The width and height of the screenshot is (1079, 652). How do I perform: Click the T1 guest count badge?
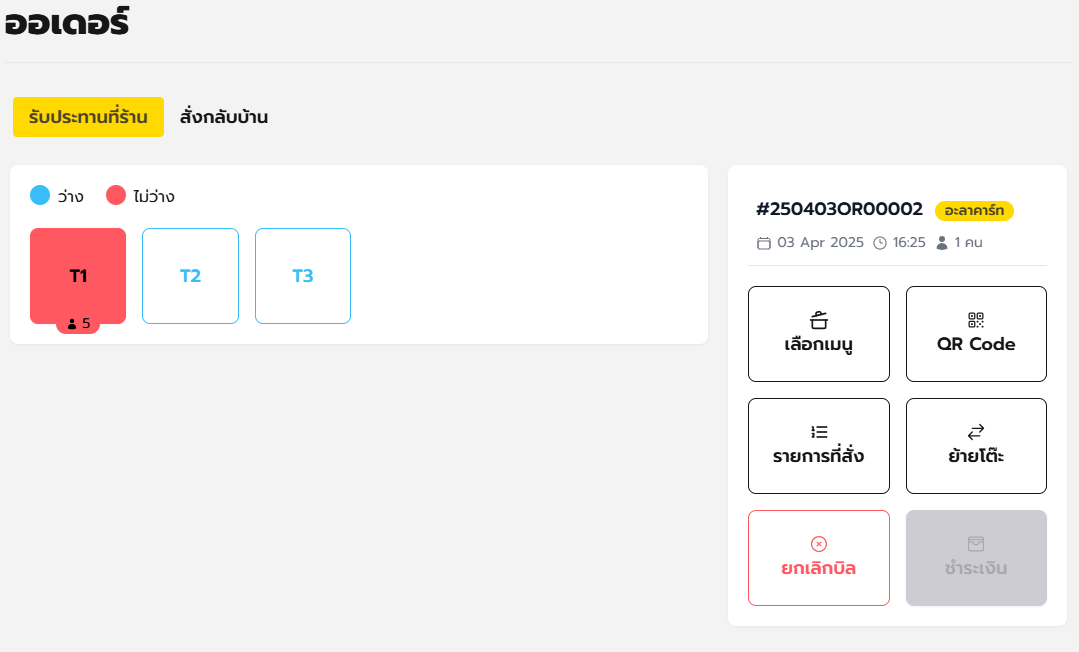click(78, 324)
